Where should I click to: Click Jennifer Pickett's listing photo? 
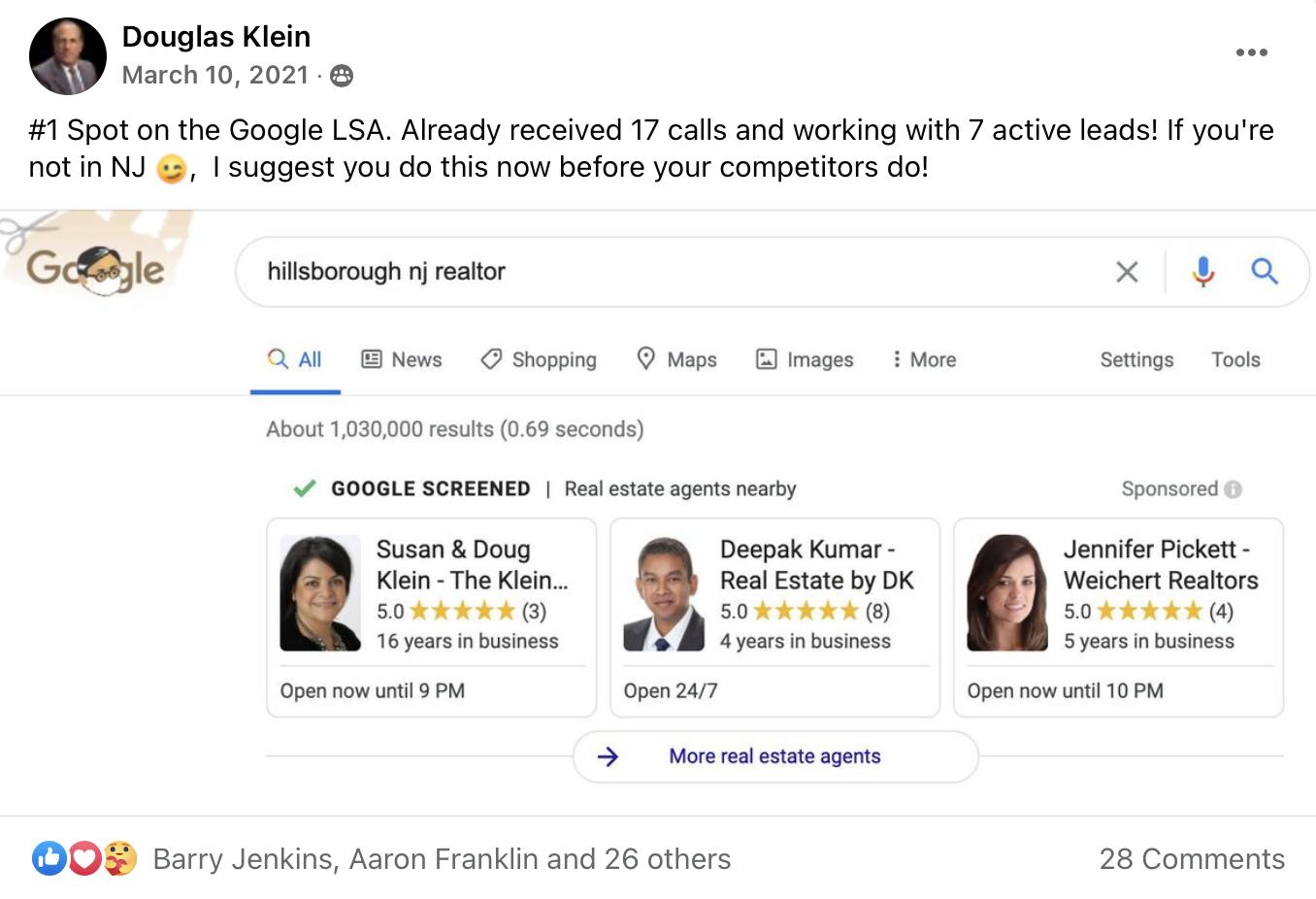[1007, 593]
